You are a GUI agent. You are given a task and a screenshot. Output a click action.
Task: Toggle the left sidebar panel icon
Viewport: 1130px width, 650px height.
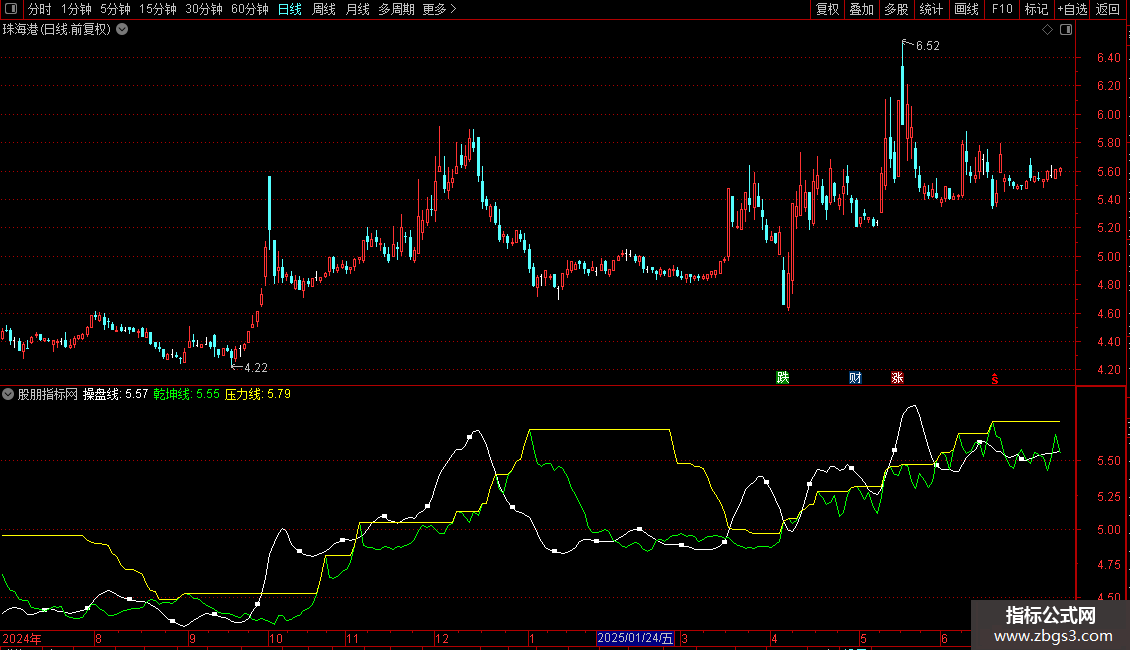tap(11, 9)
